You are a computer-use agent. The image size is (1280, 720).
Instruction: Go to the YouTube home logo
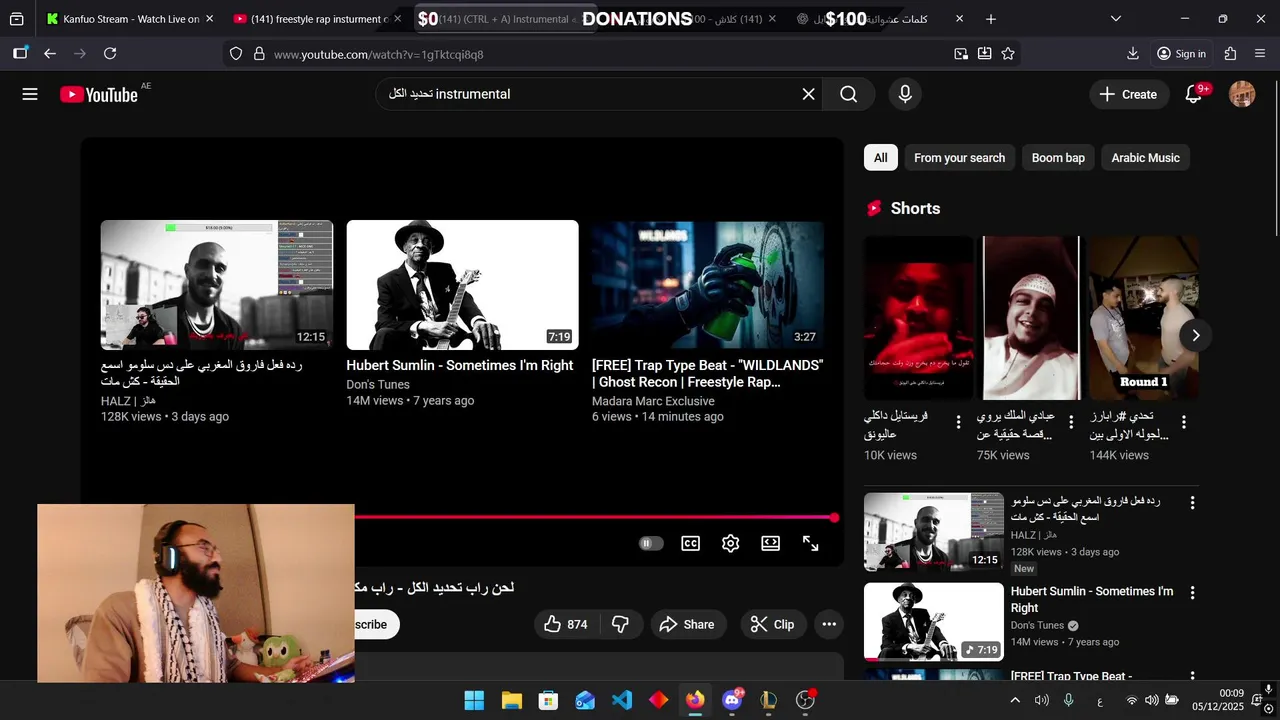98,94
